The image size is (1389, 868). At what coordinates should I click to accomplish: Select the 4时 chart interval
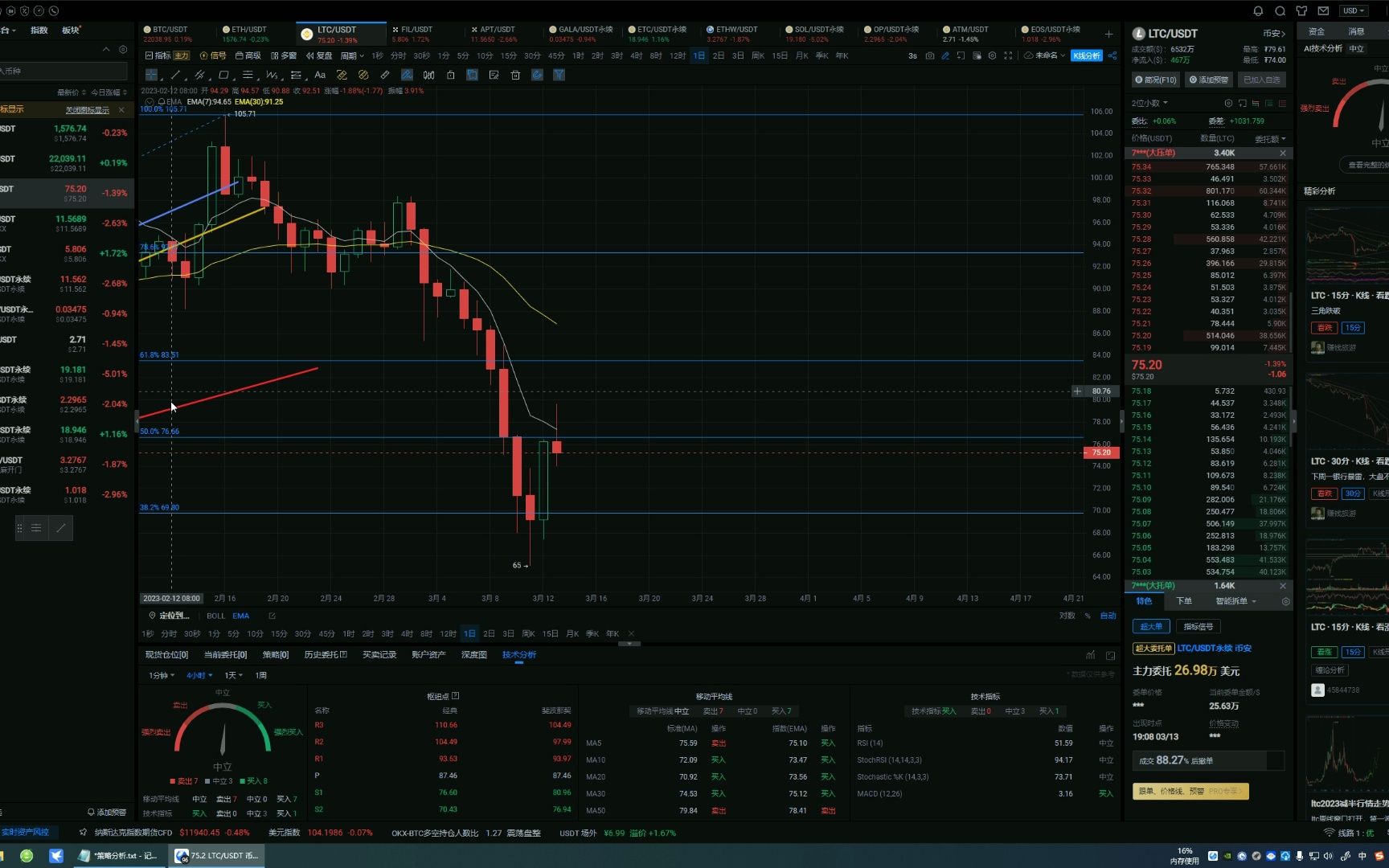[636, 56]
